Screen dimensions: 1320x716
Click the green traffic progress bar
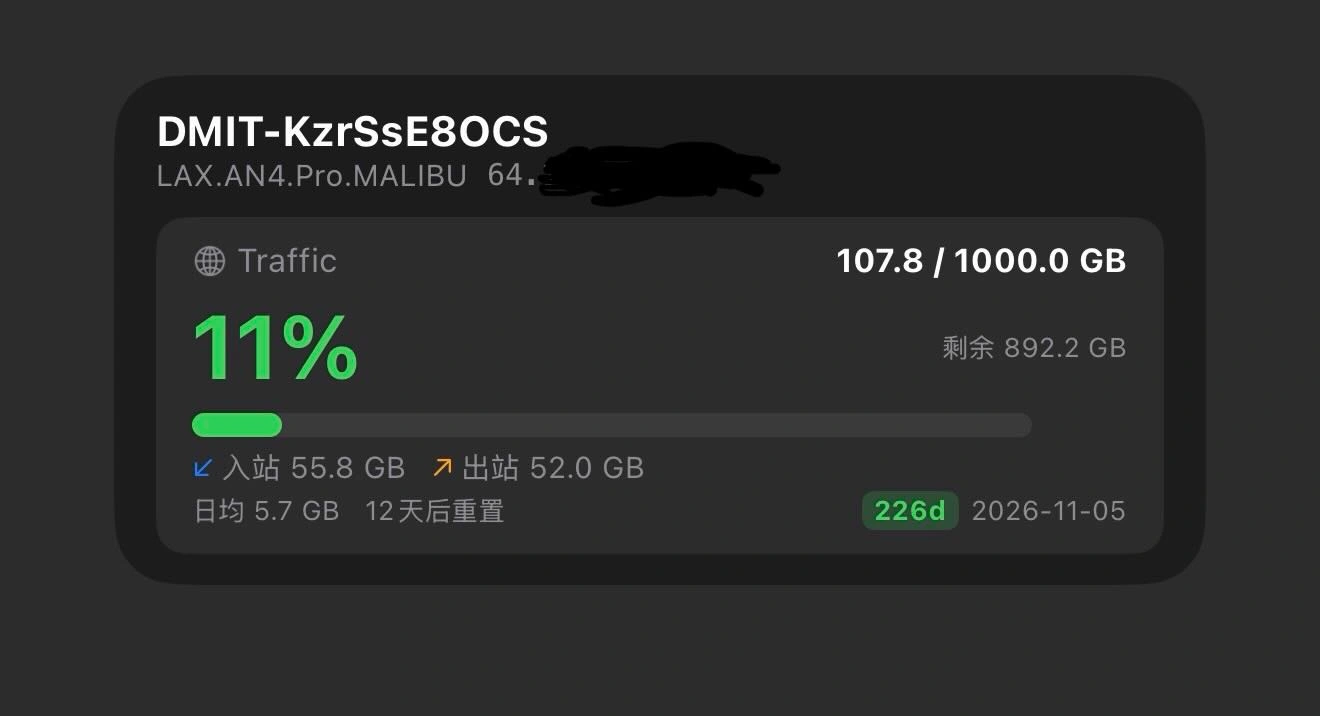point(237,425)
